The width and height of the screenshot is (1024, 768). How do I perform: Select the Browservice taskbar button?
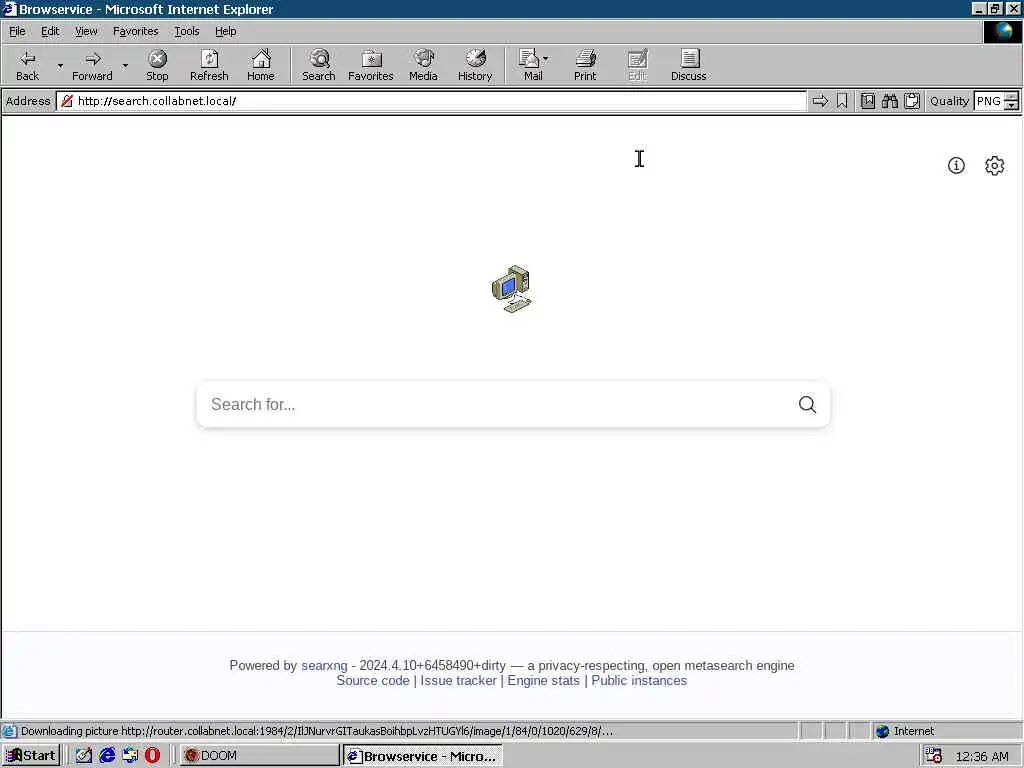click(423, 756)
